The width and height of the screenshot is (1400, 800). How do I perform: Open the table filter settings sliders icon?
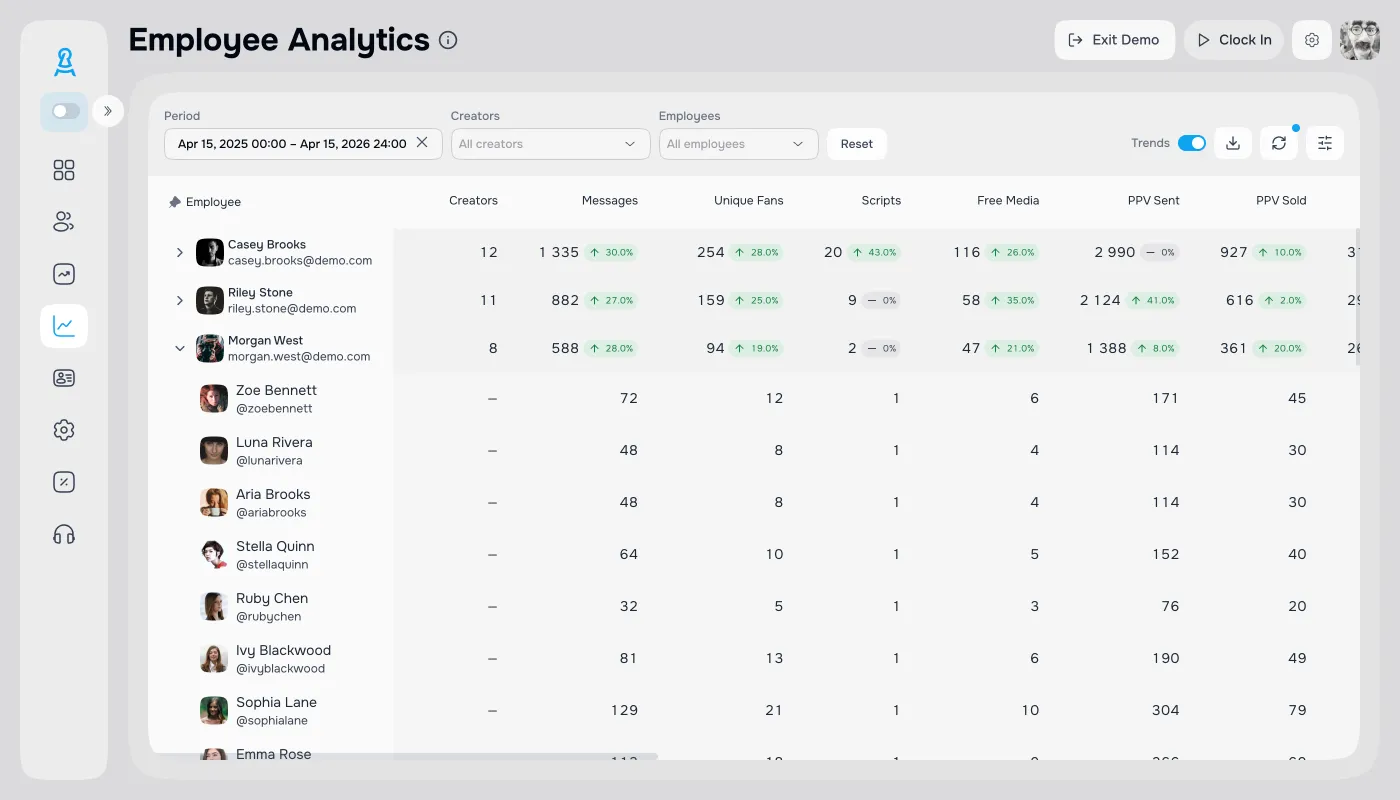point(1325,144)
